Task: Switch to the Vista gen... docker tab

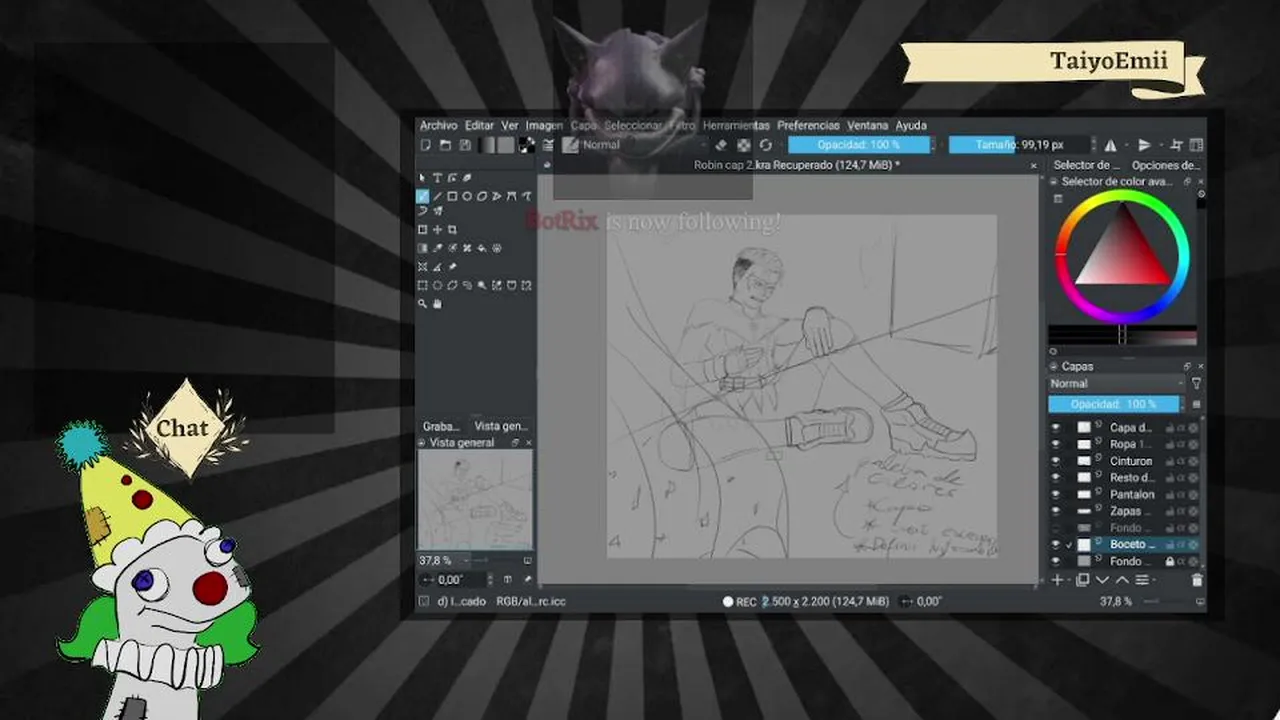Action: [x=501, y=426]
